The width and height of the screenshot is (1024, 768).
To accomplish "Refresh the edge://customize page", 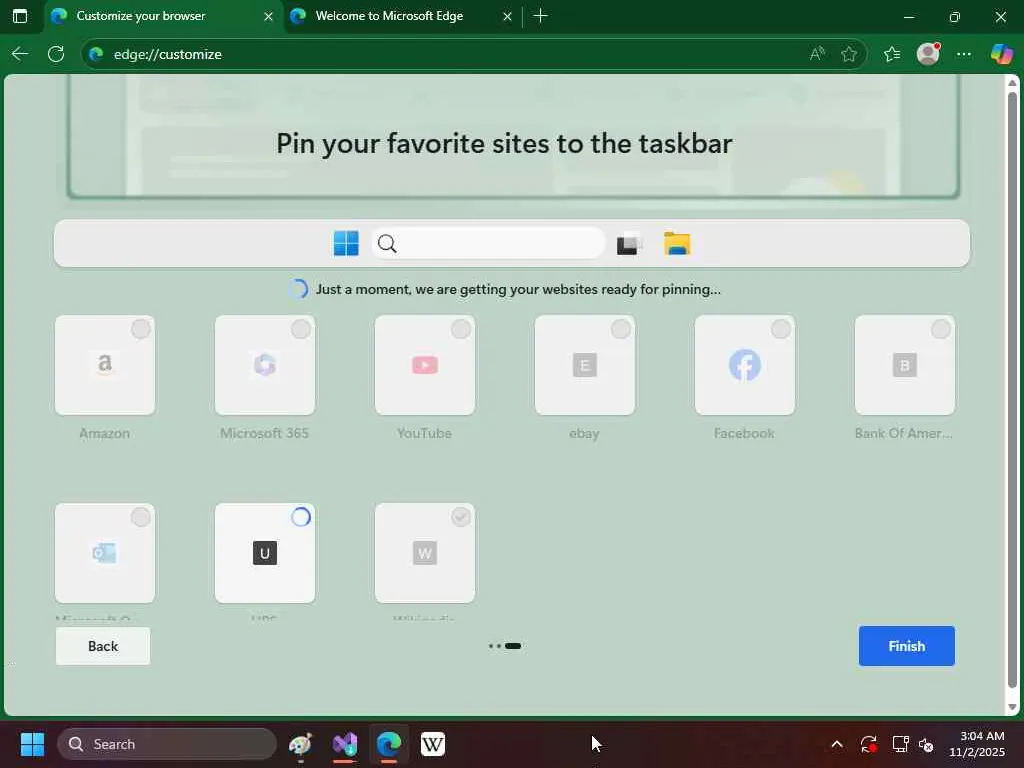I will (56, 54).
